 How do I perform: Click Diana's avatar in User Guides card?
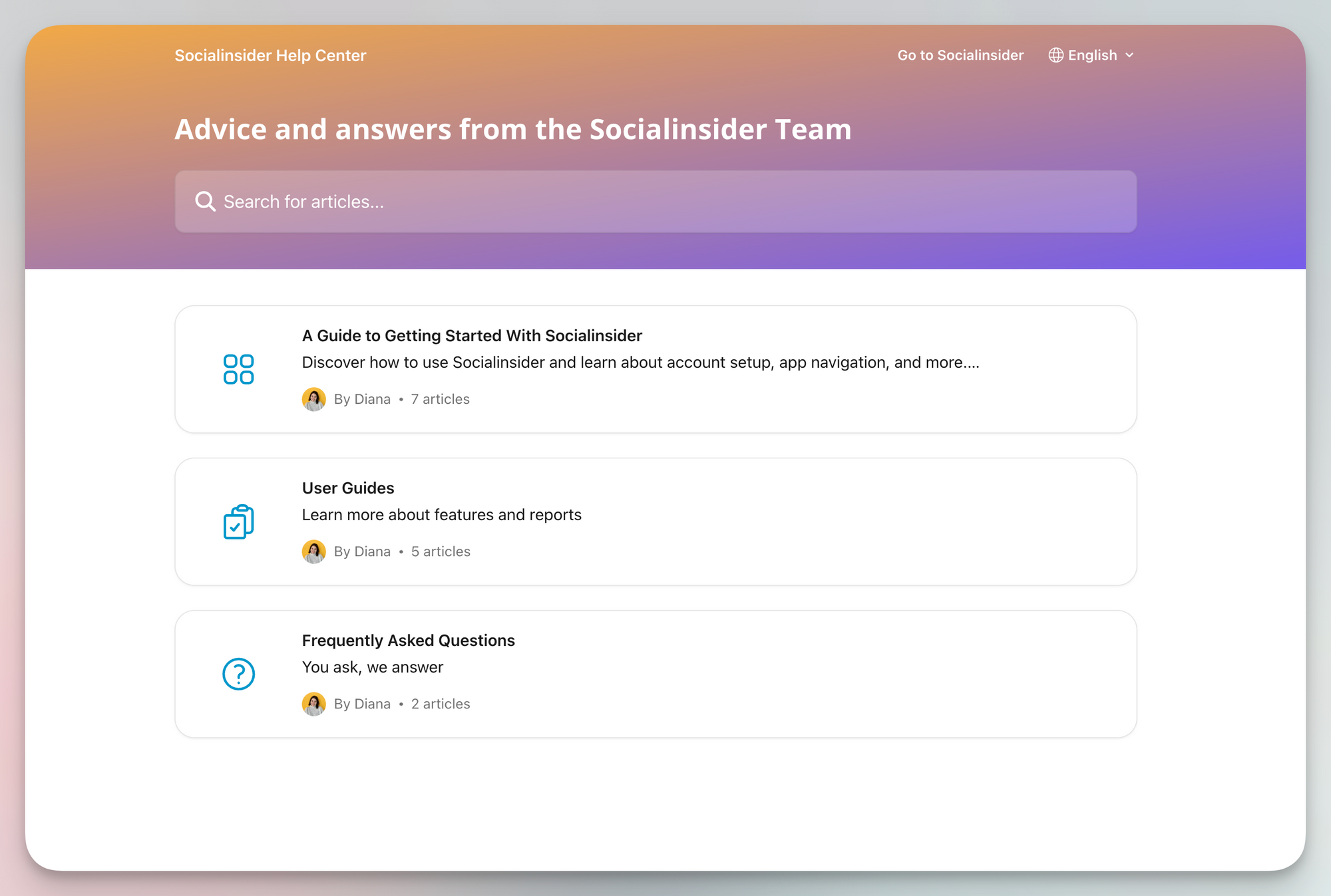click(313, 551)
